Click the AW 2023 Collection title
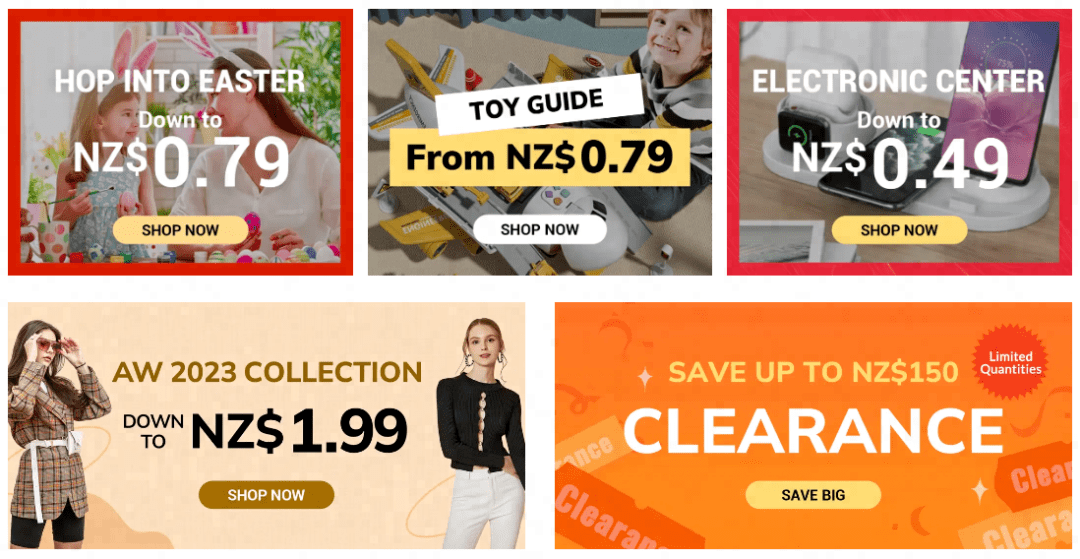Viewport: 1080px width, 559px height. [x=267, y=372]
